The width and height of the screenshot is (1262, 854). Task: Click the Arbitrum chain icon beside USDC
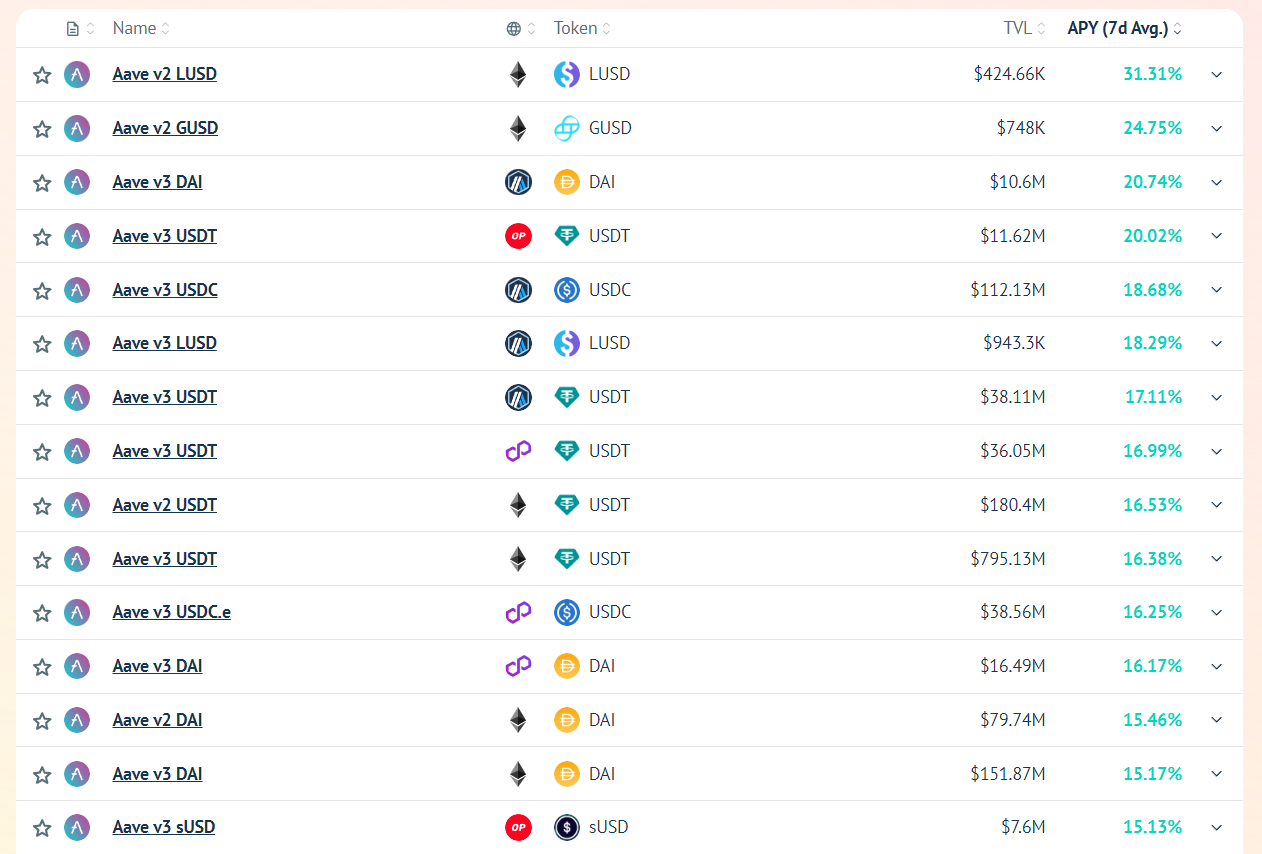[518, 290]
